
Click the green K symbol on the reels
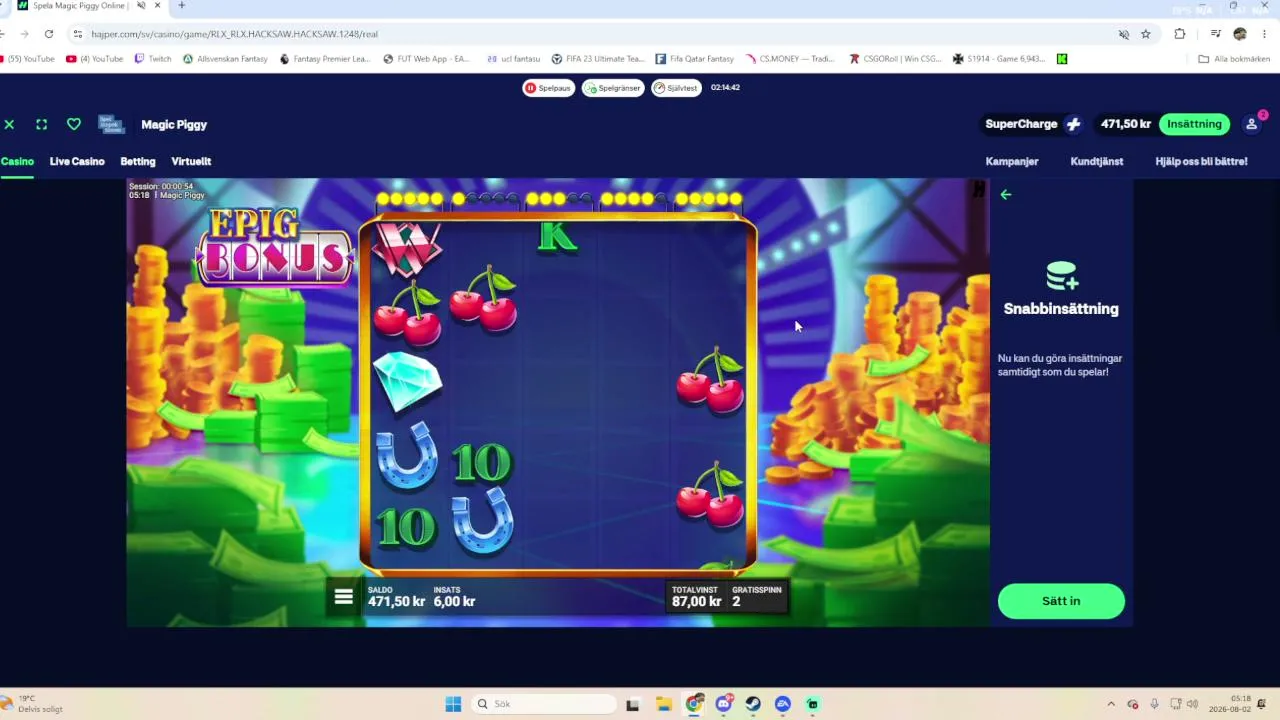pos(557,238)
